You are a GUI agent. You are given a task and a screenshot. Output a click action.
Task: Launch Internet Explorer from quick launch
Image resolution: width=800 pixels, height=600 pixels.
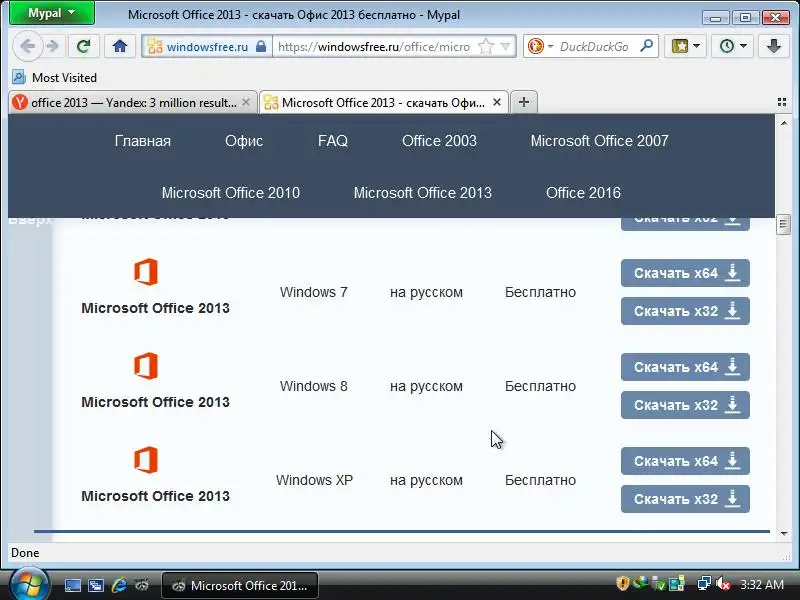pyautogui.click(x=119, y=585)
